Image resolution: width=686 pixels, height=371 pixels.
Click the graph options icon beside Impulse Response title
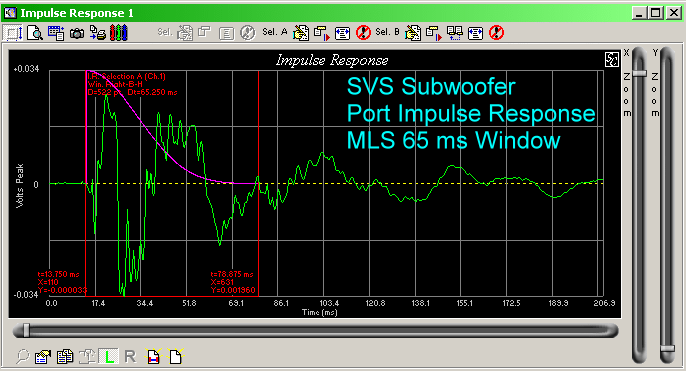pyautogui.click(x=612, y=59)
